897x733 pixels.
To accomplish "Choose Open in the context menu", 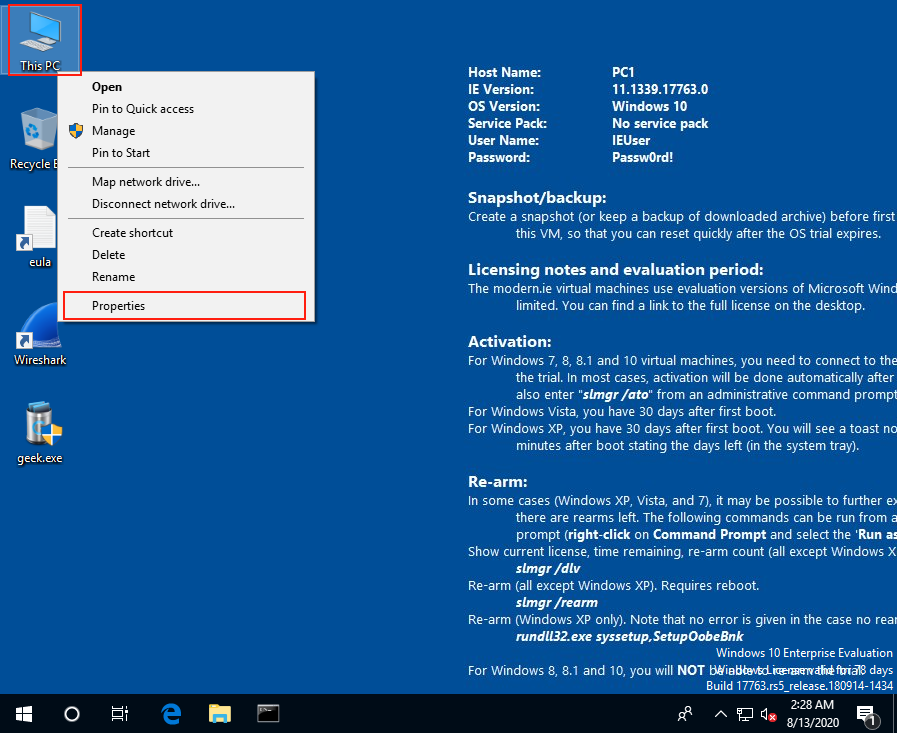I will pyautogui.click(x=186, y=87).
